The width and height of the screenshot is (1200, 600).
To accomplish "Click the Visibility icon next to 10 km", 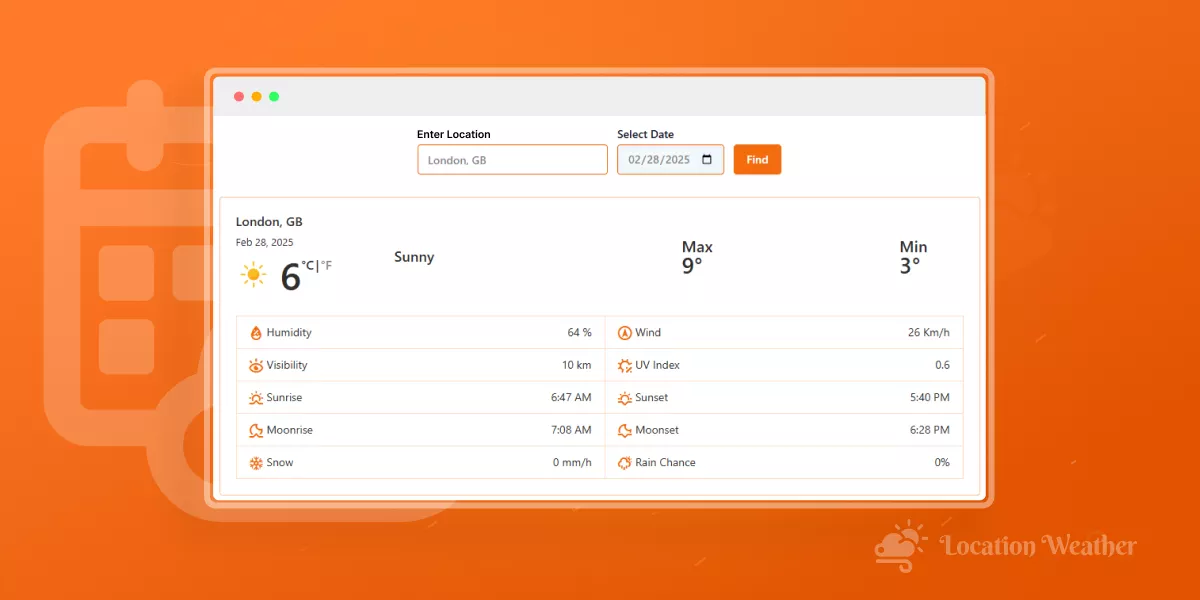I will (x=257, y=364).
